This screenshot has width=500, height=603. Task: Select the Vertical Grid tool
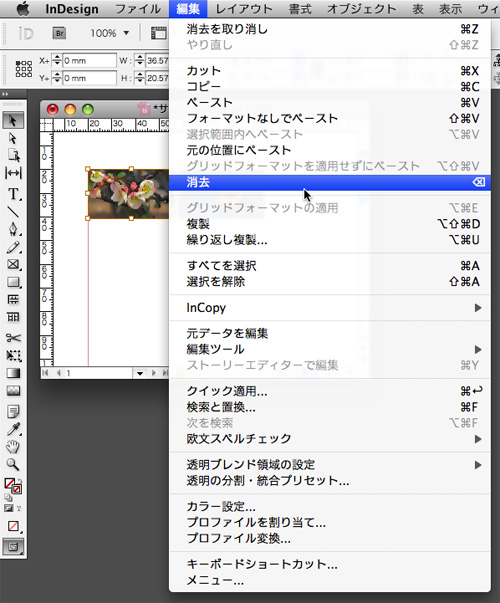pyautogui.click(x=13, y=317)
